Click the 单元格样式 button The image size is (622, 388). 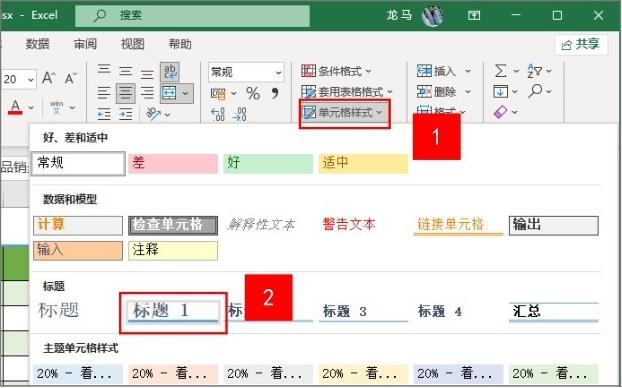[344, 113]
